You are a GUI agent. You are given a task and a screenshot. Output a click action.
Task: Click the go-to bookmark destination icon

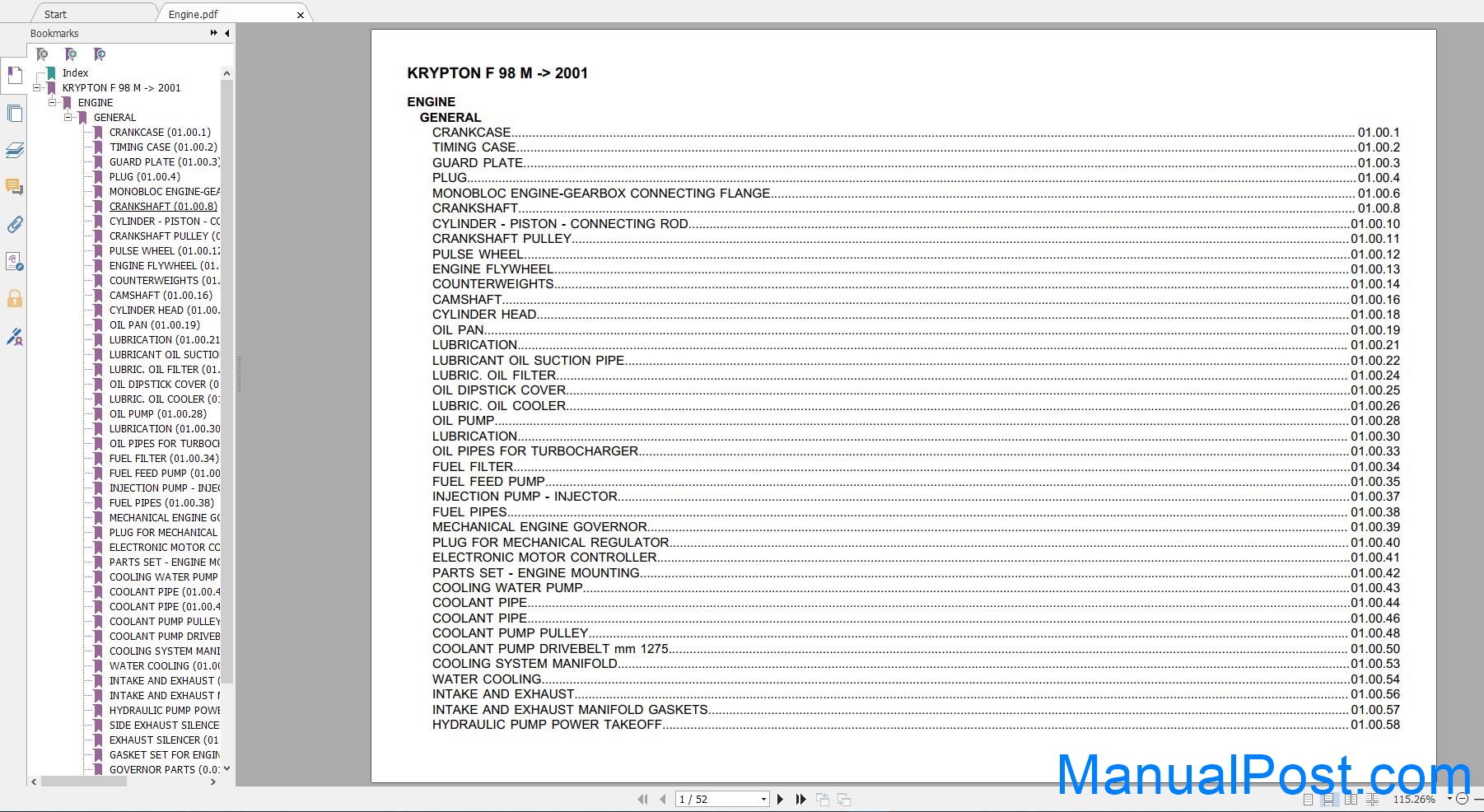(100, 54)
